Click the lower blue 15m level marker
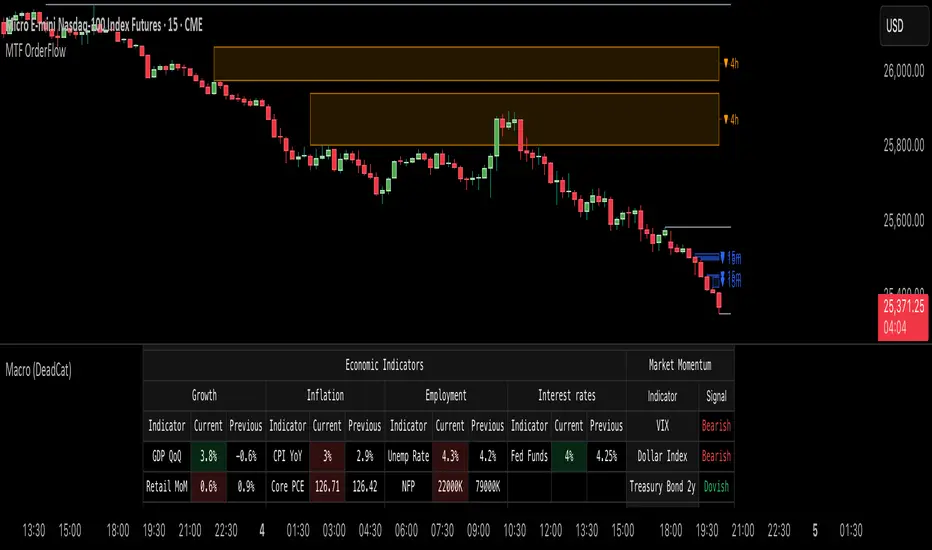932x550 pixels. 734,281
